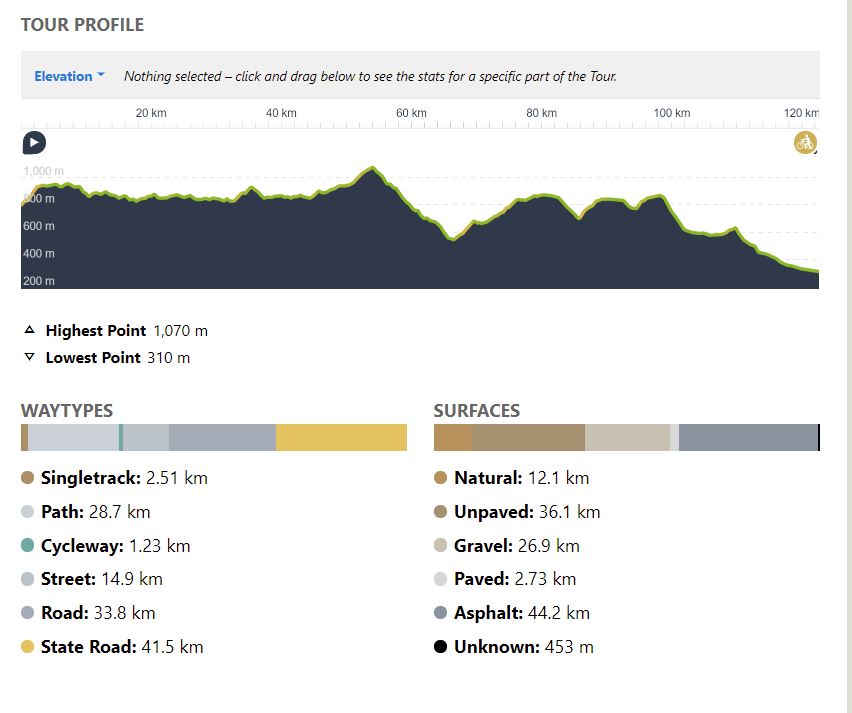Click the State Road yellow legend dot
852x713 pixels.
pos(28,647)
